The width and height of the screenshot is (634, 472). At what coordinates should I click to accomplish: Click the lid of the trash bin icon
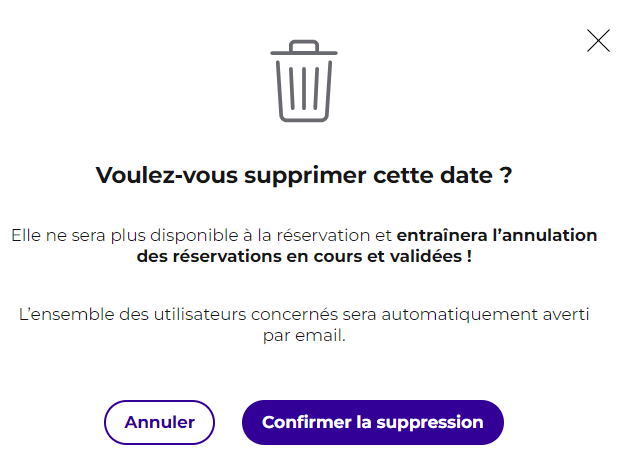304,47
